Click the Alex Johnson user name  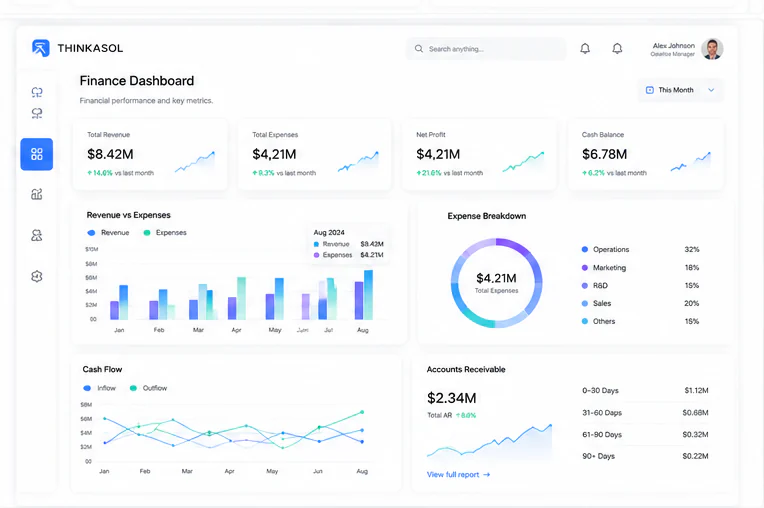pos(673,45)
